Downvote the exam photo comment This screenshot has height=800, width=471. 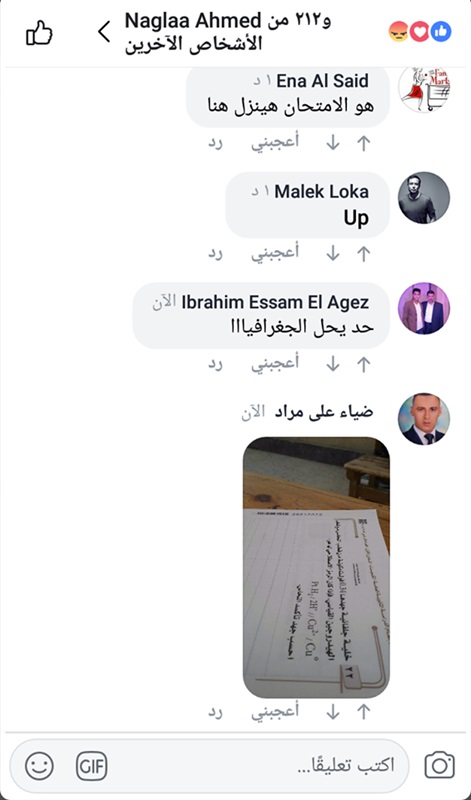pyautogui.click(x=333, y=713)
